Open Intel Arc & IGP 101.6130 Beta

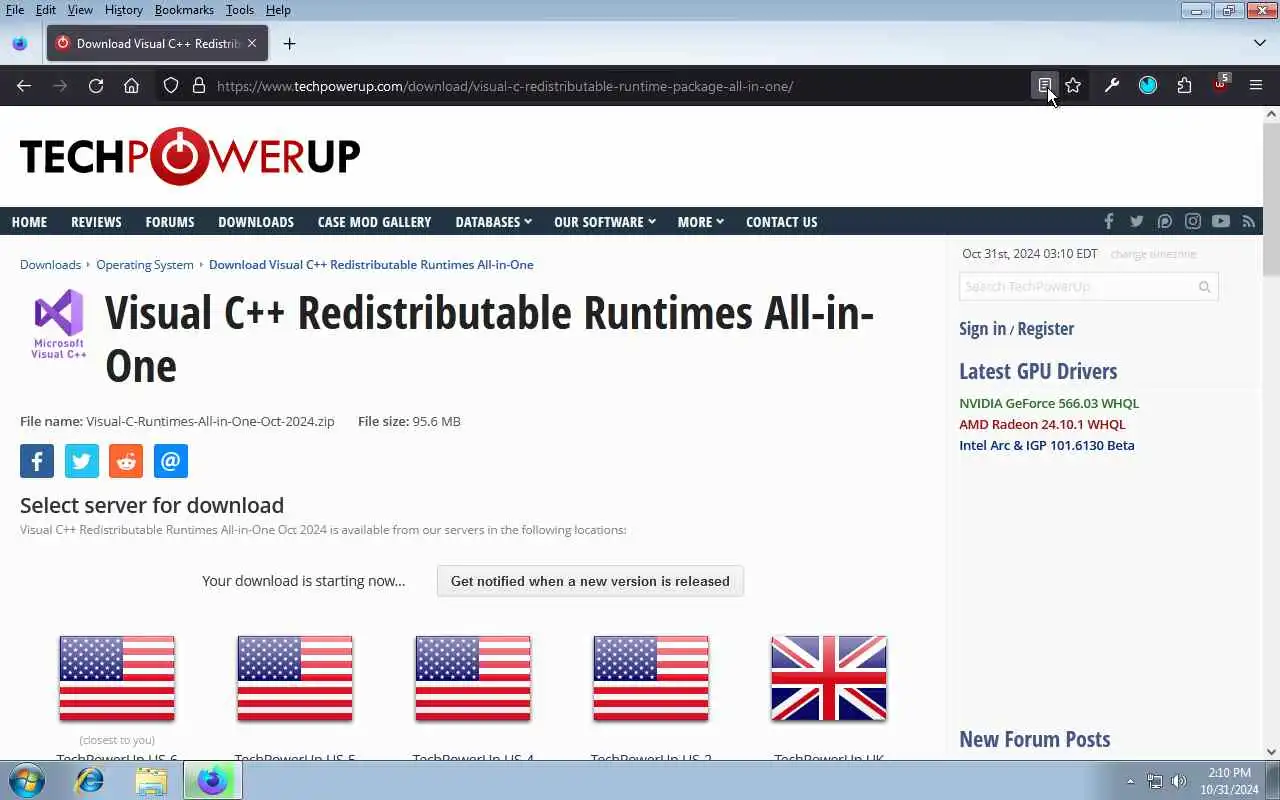1046,445
